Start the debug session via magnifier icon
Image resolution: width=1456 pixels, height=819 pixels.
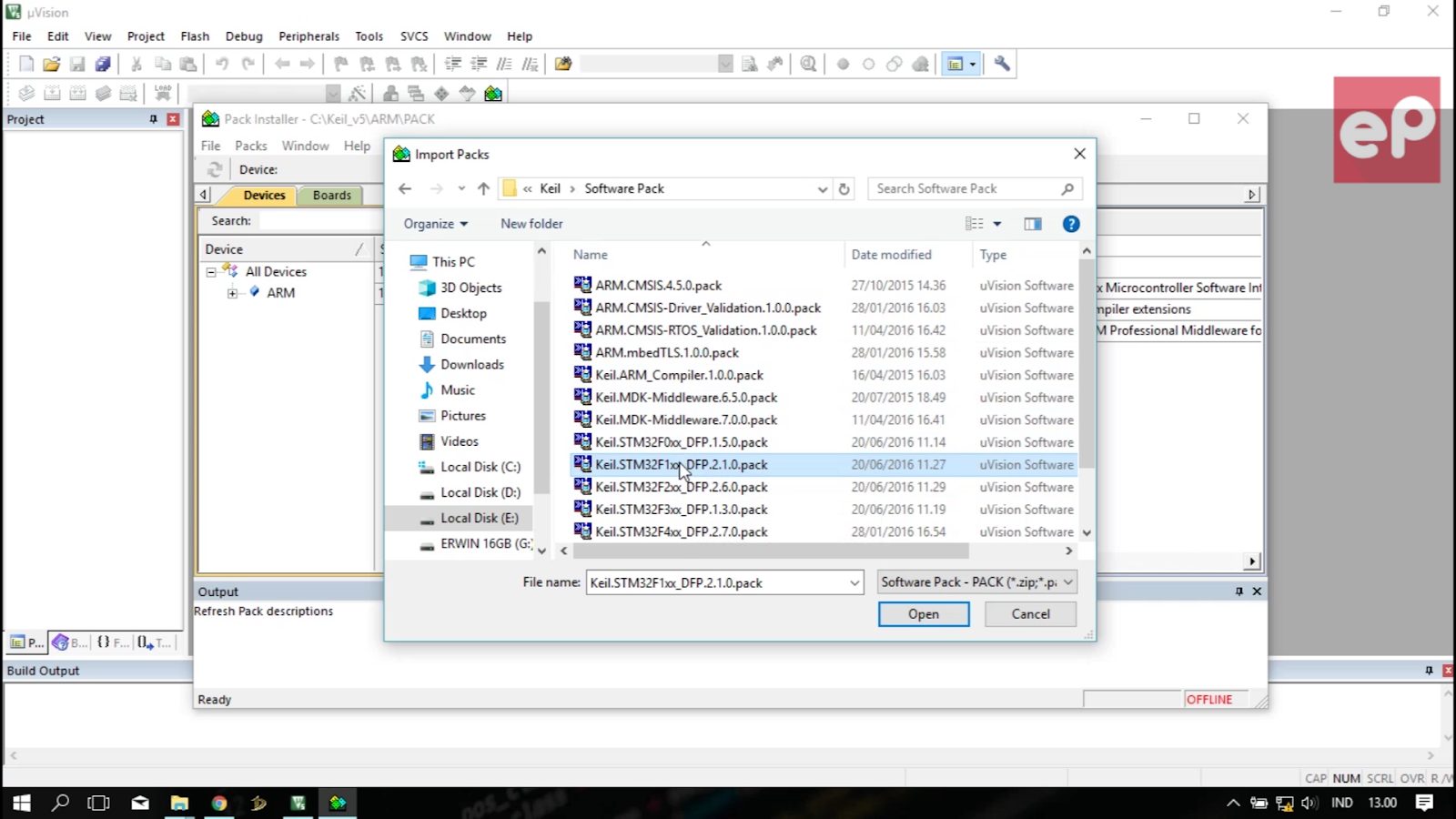click(808, 64)
